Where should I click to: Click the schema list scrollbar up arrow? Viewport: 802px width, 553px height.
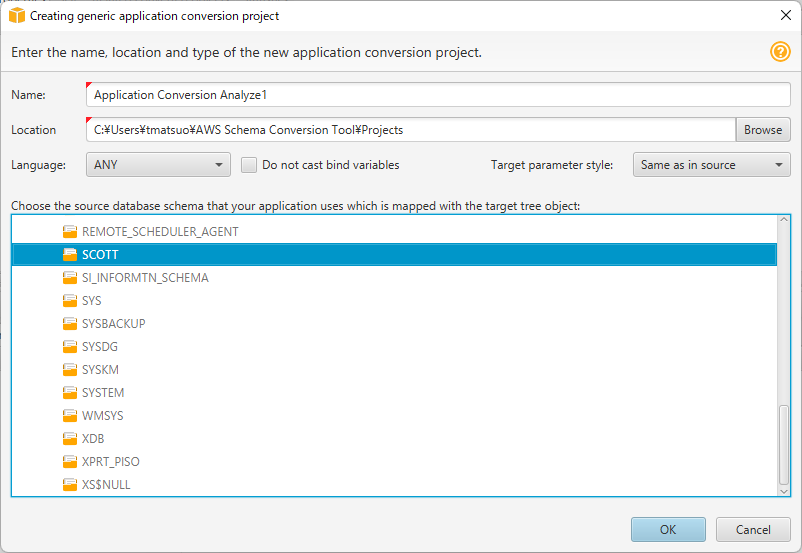(784, 220)
